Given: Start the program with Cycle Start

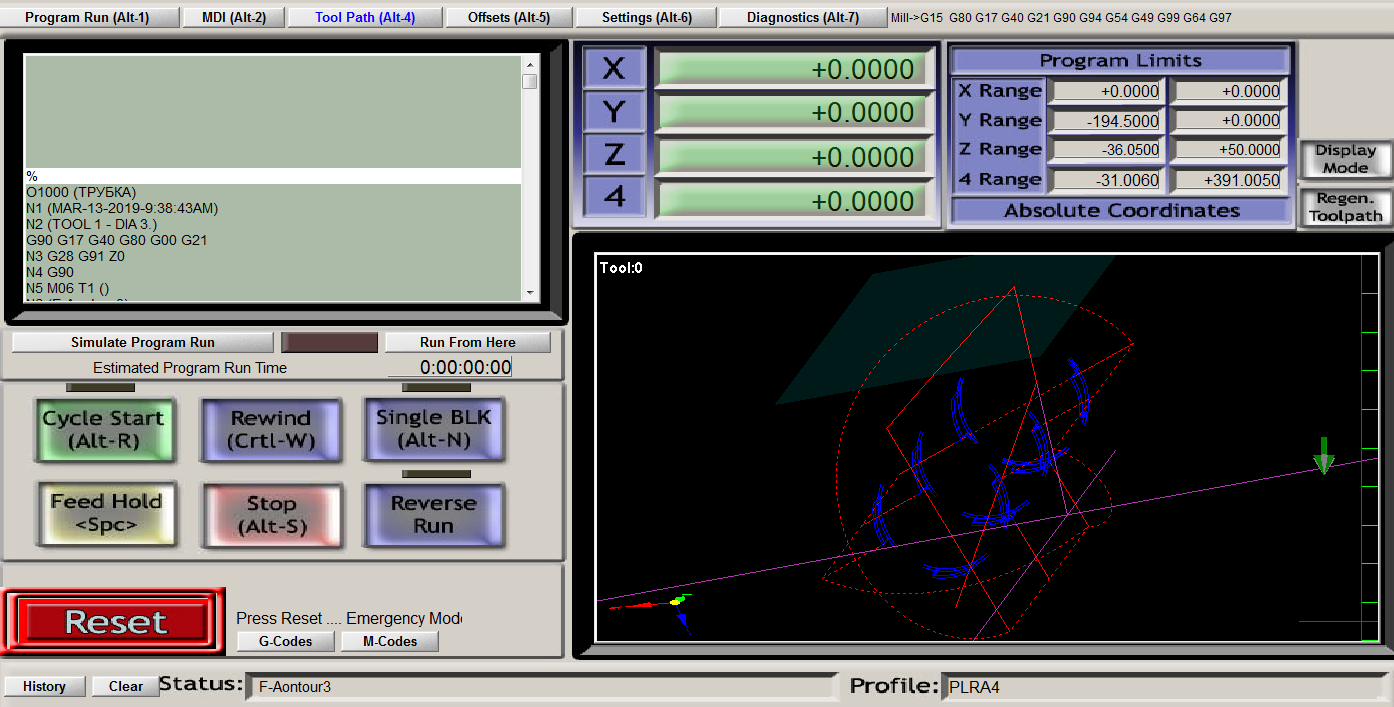Looking at the screenshot, I should (104, 430).
